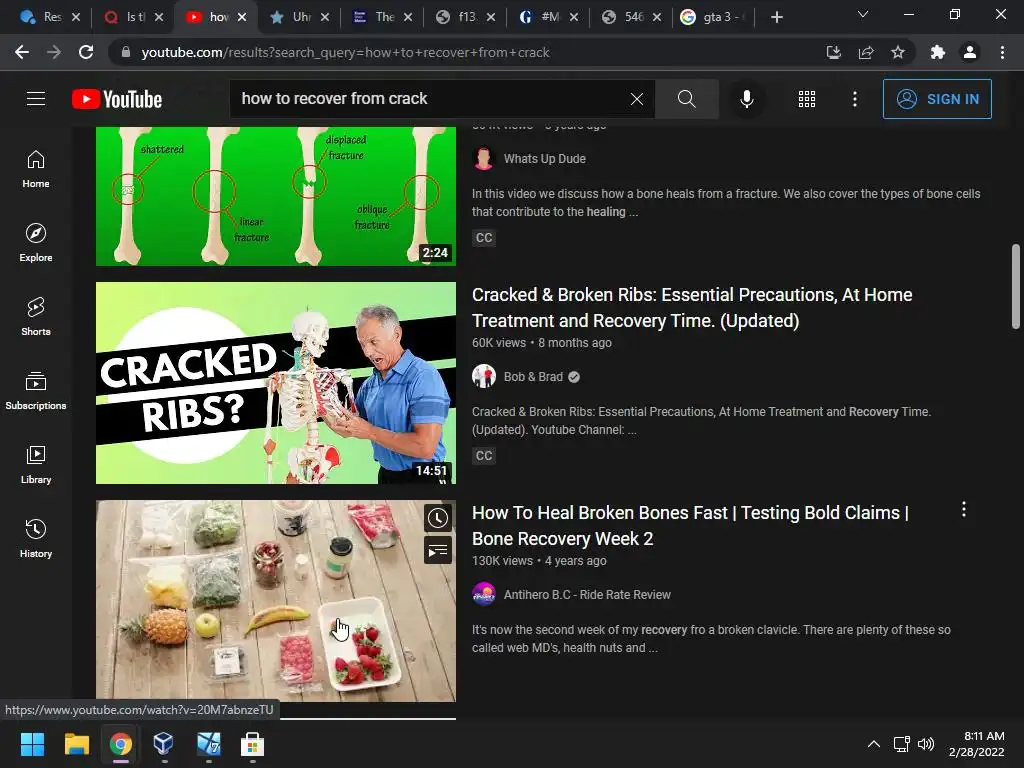Screen dimensions: 1024x768
Task: Open the Windows Start menu
Action: pyautogui.click(x=32, y=744)
